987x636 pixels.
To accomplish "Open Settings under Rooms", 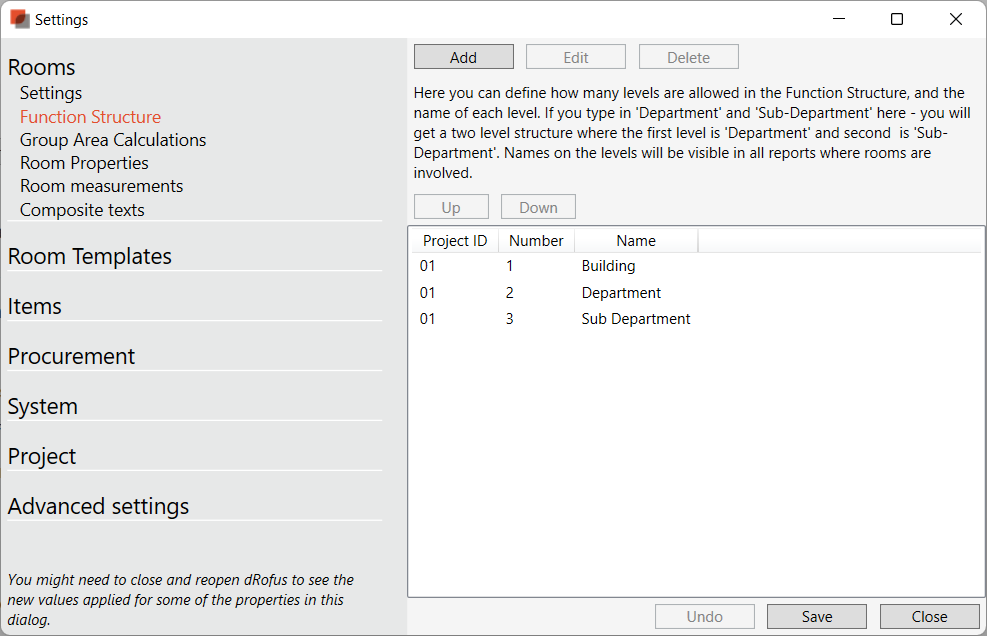I will click(51, 93).
